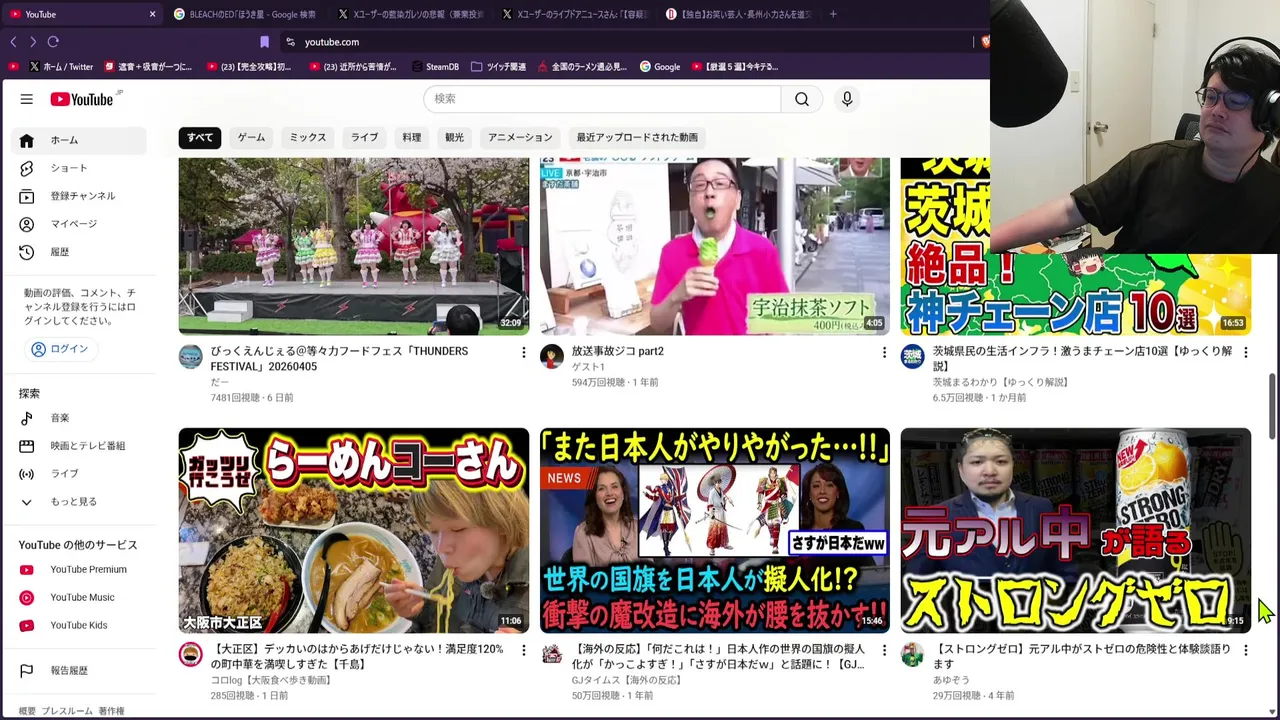This screenshot has height=720, width=1280.
Task: Play the 世界の国旗 擬人化 thumbnail
Action: [x=715, y=531]
